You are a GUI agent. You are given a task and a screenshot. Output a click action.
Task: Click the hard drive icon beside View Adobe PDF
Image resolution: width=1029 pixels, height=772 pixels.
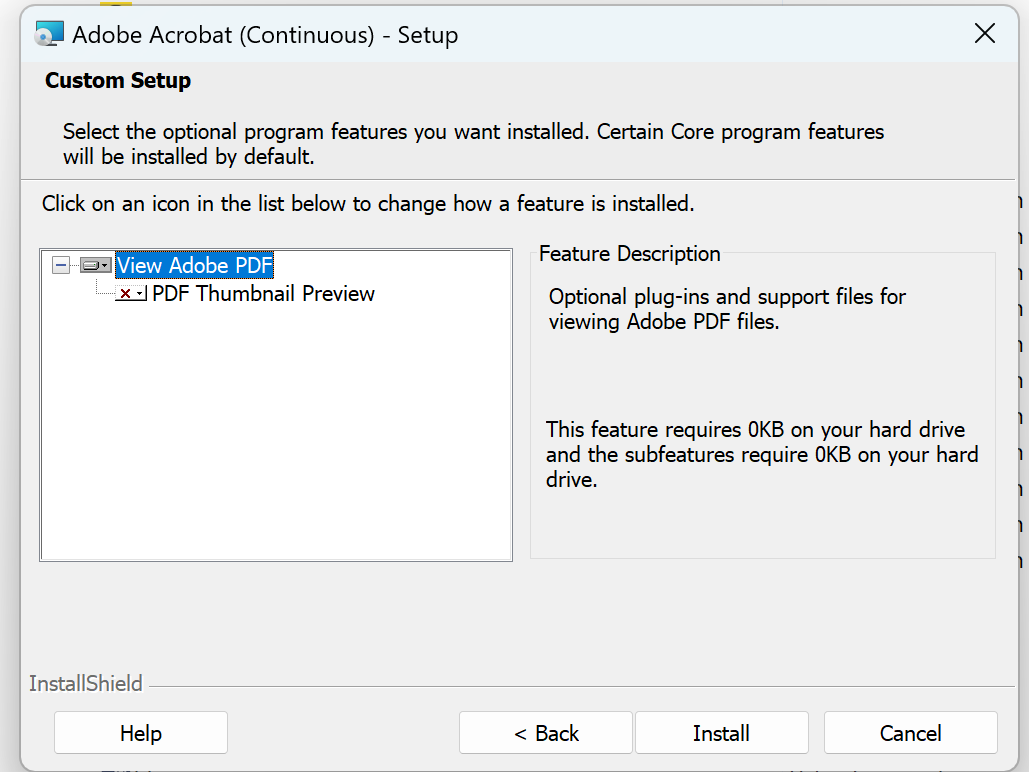click(x=92, y=265)
